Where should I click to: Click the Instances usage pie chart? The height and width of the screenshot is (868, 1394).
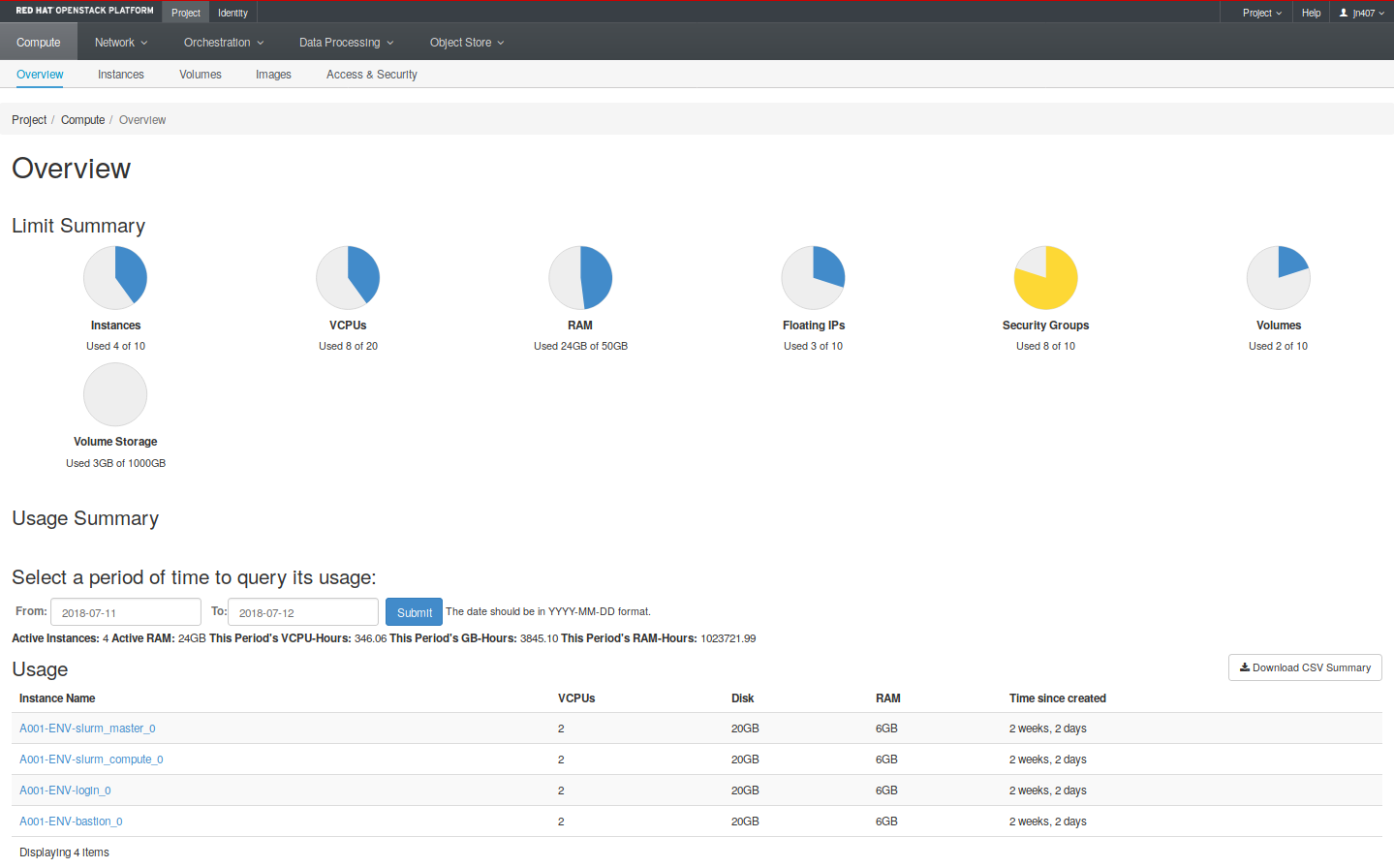tap(115, 277)
